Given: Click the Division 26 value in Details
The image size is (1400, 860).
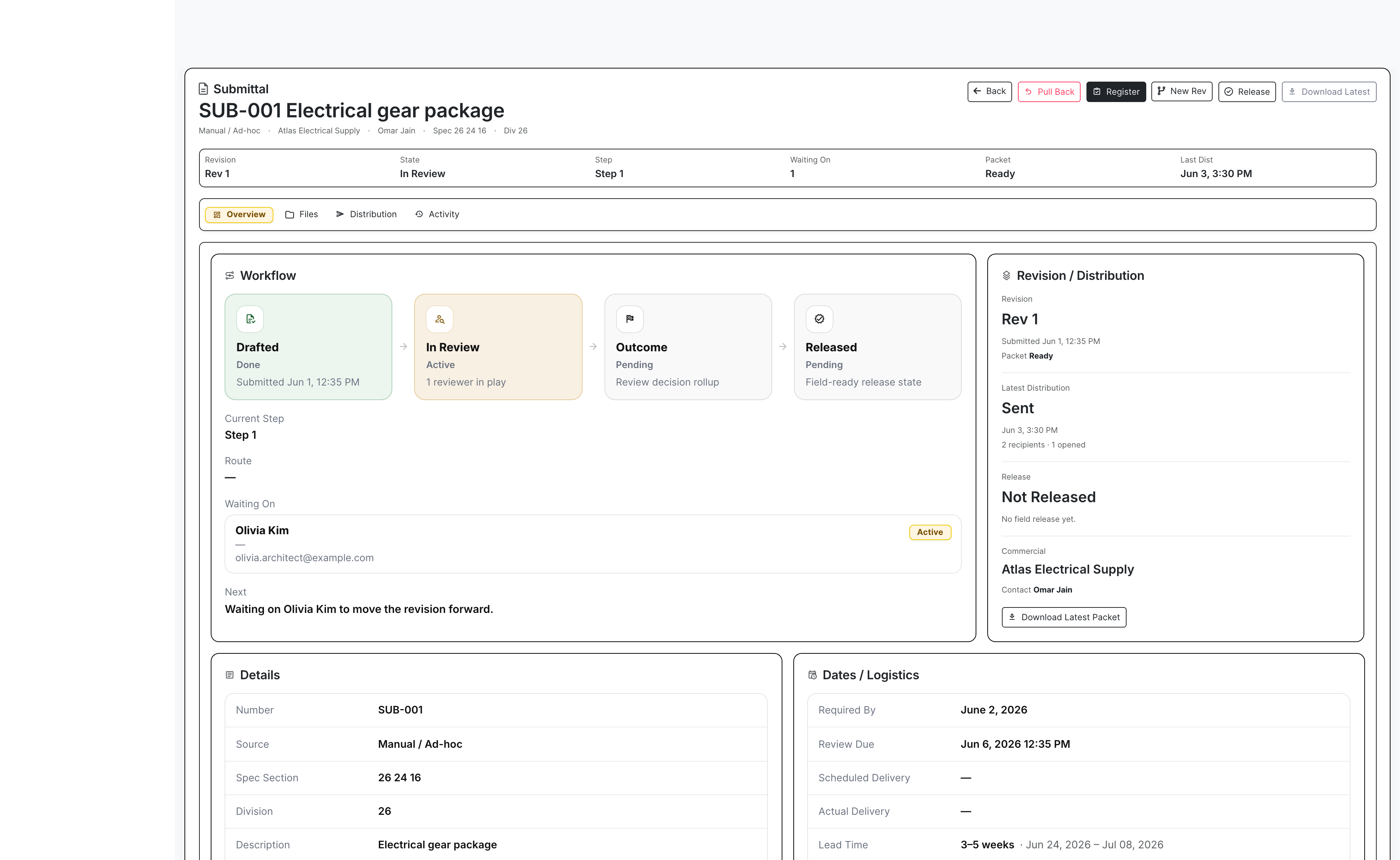Looking at the screenshot, I should 385,811.
